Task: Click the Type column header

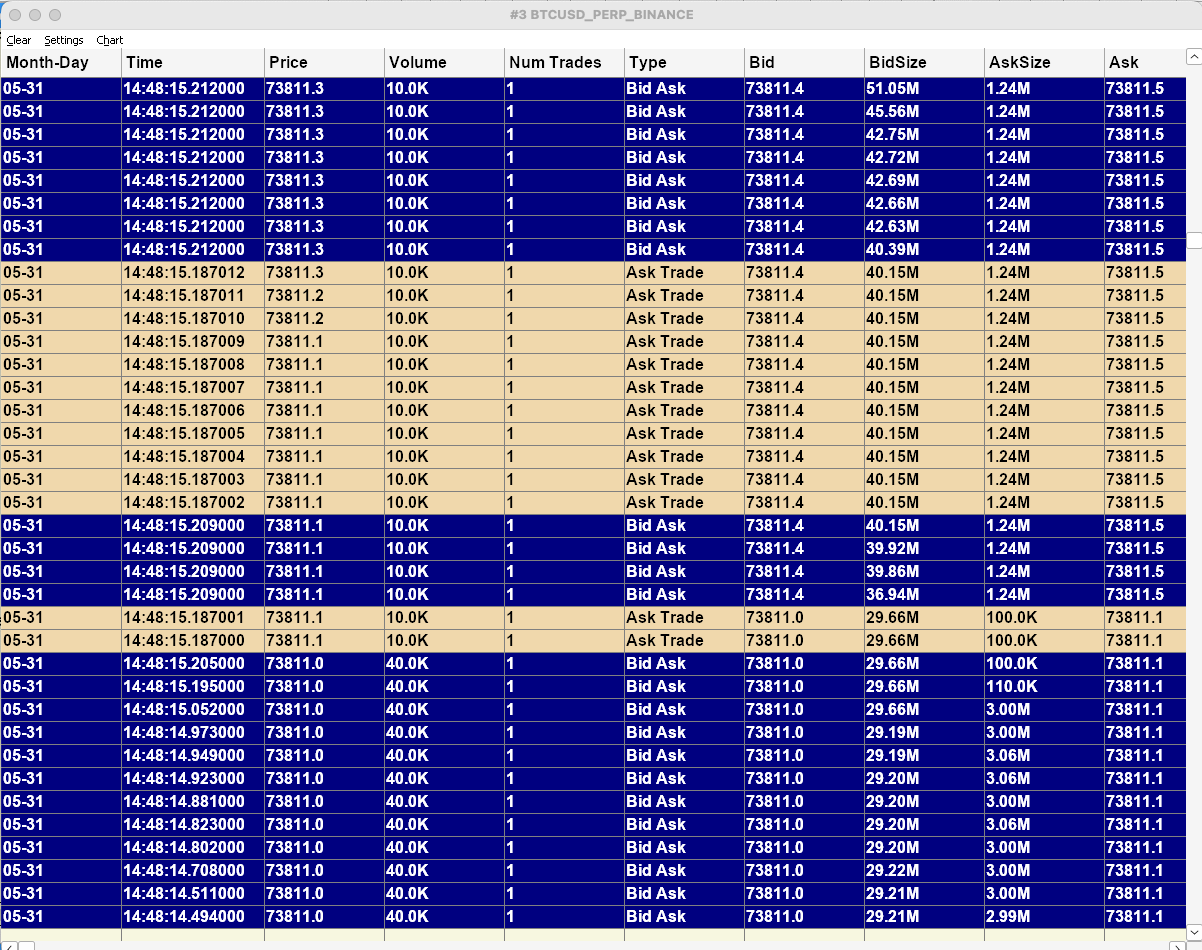Action: pos(685,62)
